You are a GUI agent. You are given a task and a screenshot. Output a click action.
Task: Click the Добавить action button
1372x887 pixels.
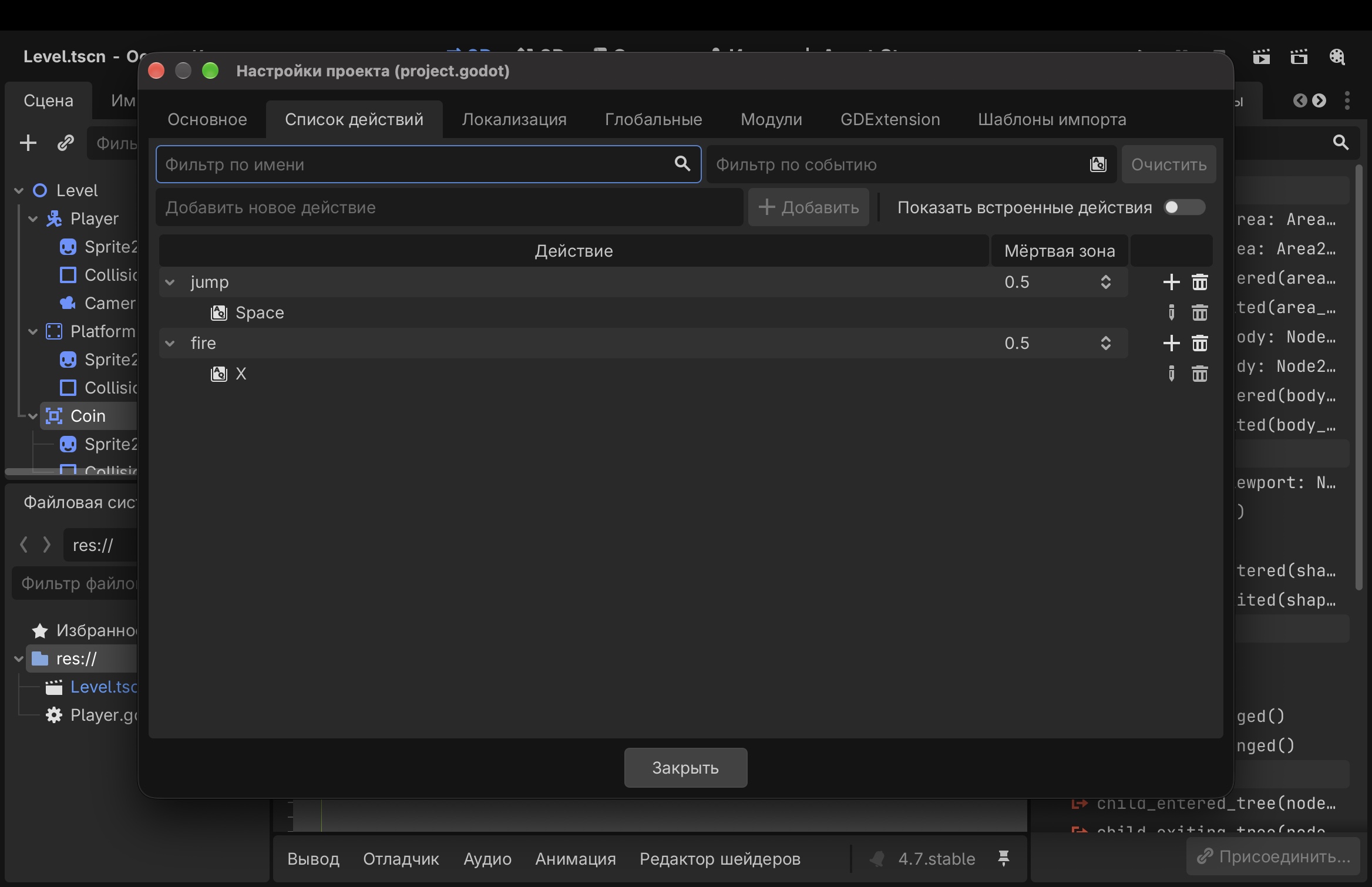click(x=808, y=207)
